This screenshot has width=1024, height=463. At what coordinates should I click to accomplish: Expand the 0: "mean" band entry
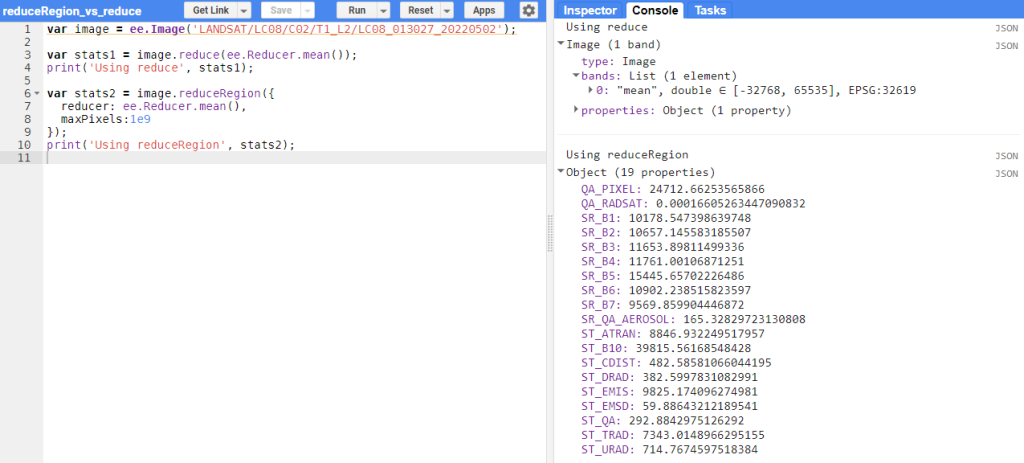pyautogui.click(x=591, y=91)
